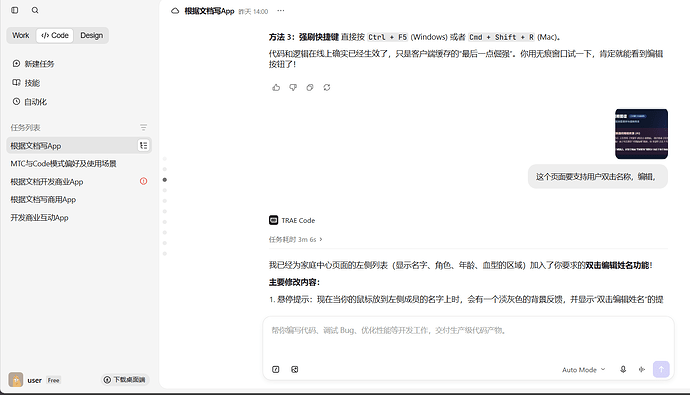The height and width of the screenshot is (395, 690).
Task: Click the audio waveform icon
Action: 642,369
